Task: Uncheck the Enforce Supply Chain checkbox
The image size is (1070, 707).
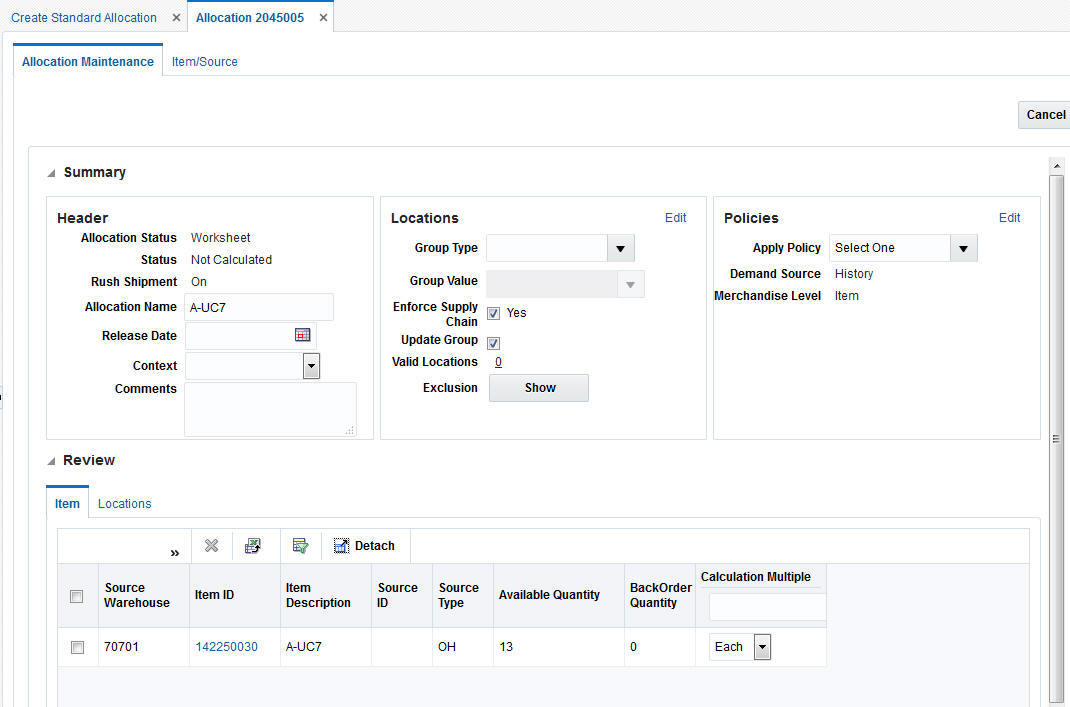Action: [x=493, y=312]
